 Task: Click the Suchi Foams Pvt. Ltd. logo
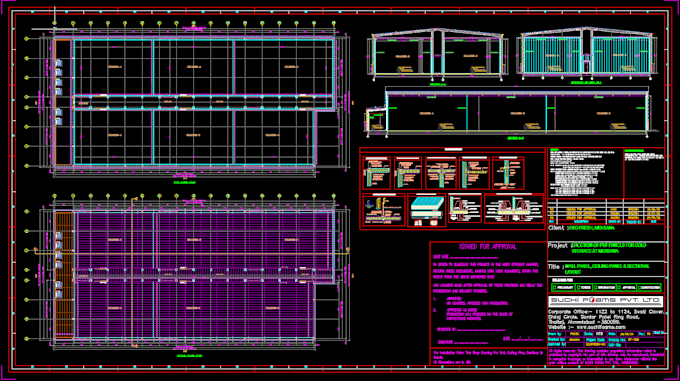(605, 301)
